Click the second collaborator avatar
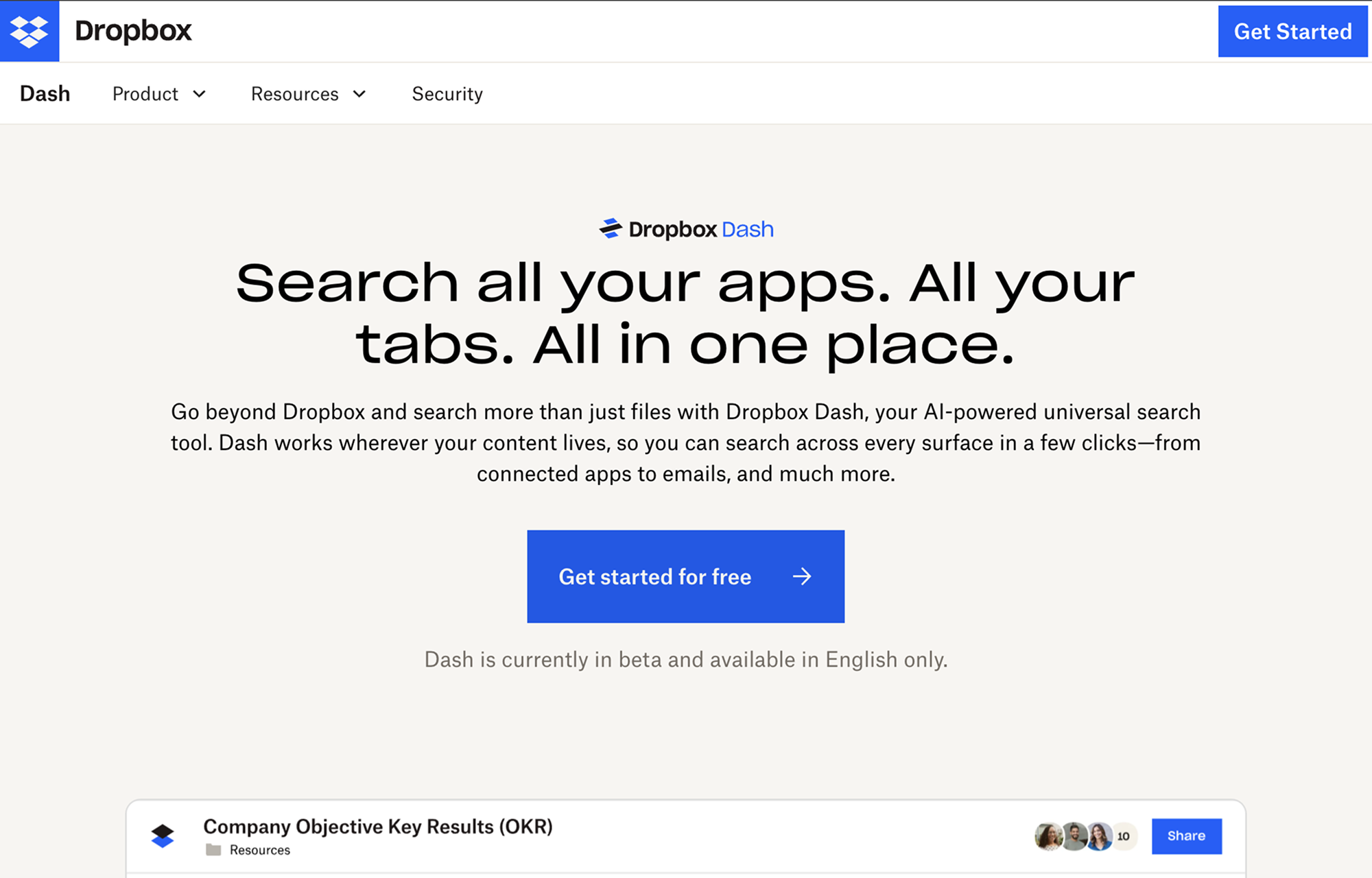The height and width of the screenshot is (878, 1372). [1074, 836]
